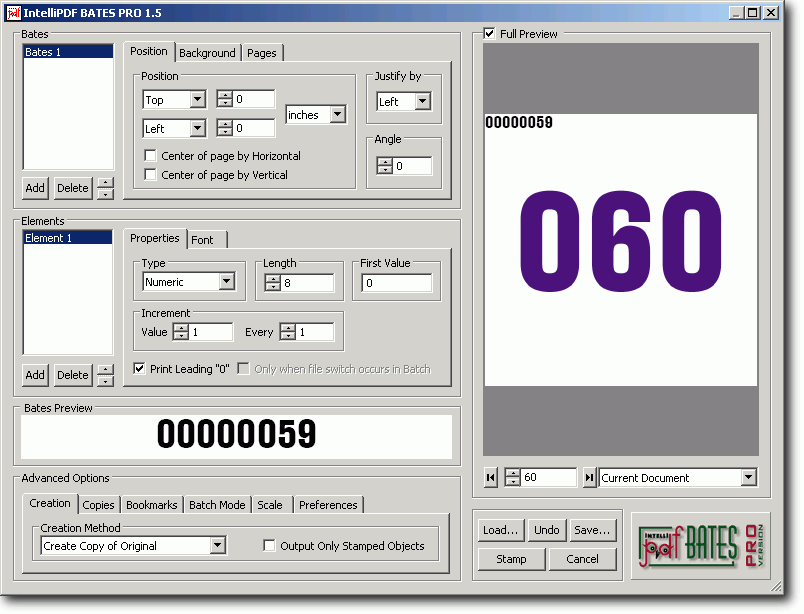
Task: Select the Preferences tab
Action: (328, 505)
